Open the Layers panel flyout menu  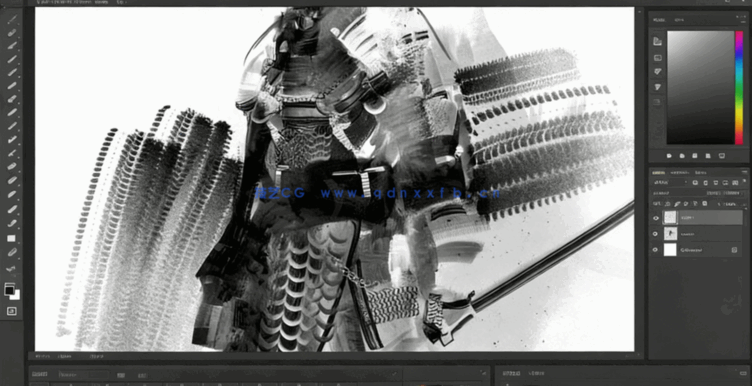pos(745,172)
